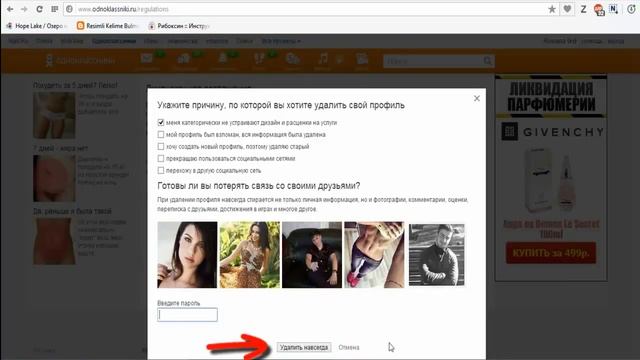
Task: Click friend photo of man on couch
Action: (312, 255)
